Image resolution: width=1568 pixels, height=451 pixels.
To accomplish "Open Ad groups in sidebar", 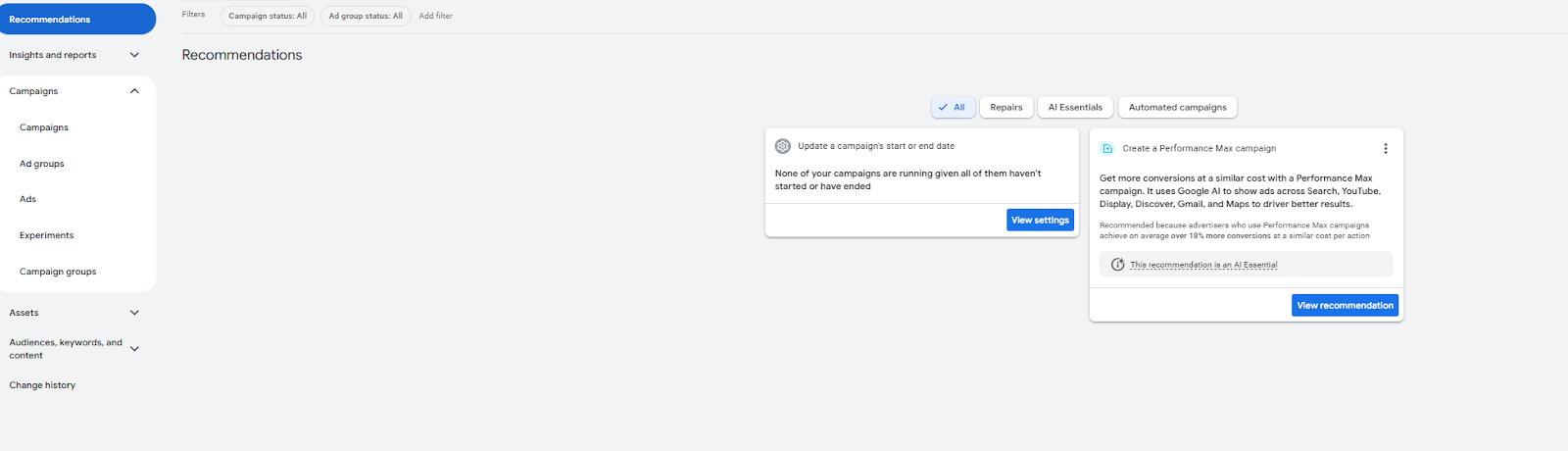I will point(42,164).
